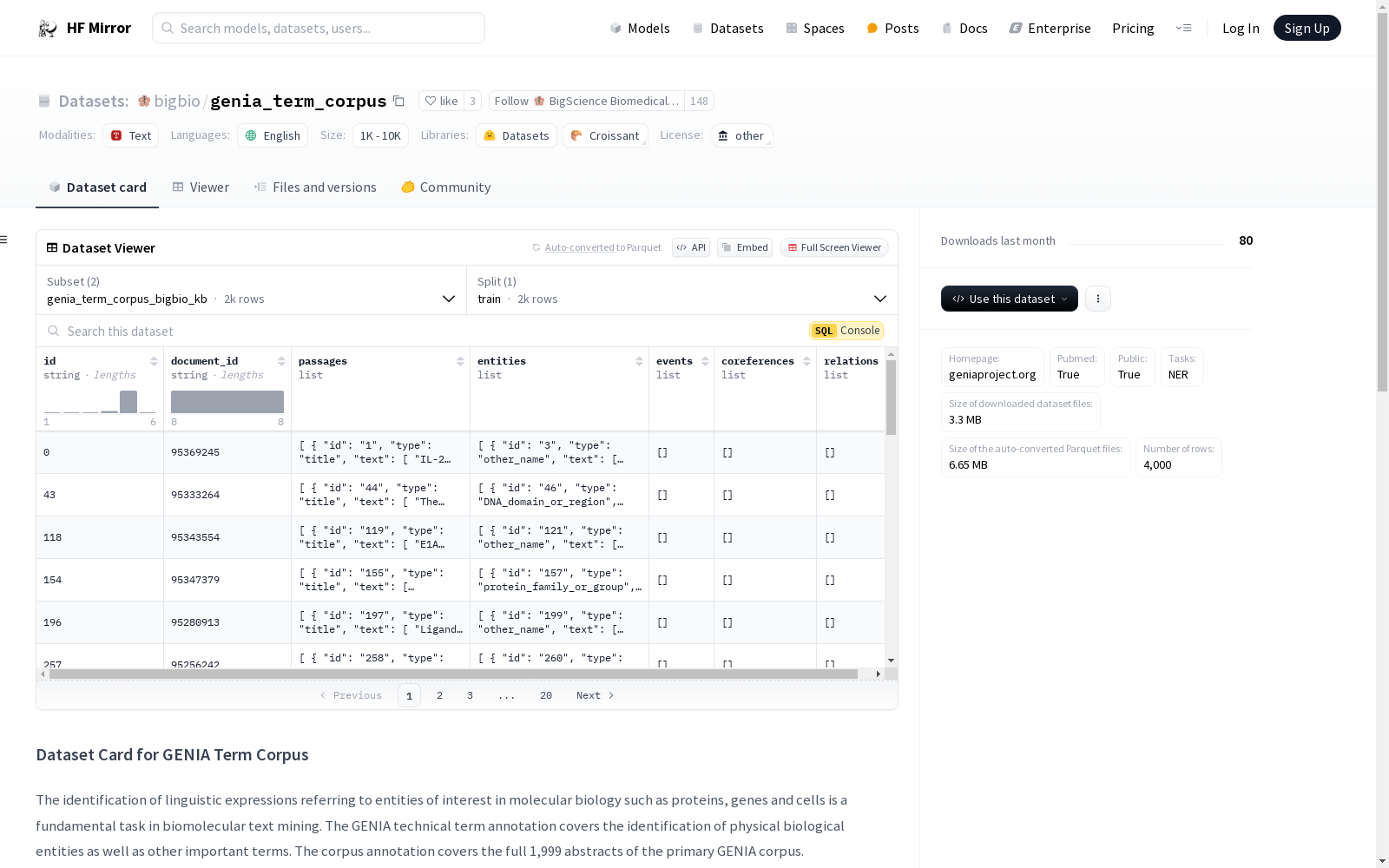1389x868 pixels.
Task: Click the HF Mirror logo icon
Action: point(48,29)
